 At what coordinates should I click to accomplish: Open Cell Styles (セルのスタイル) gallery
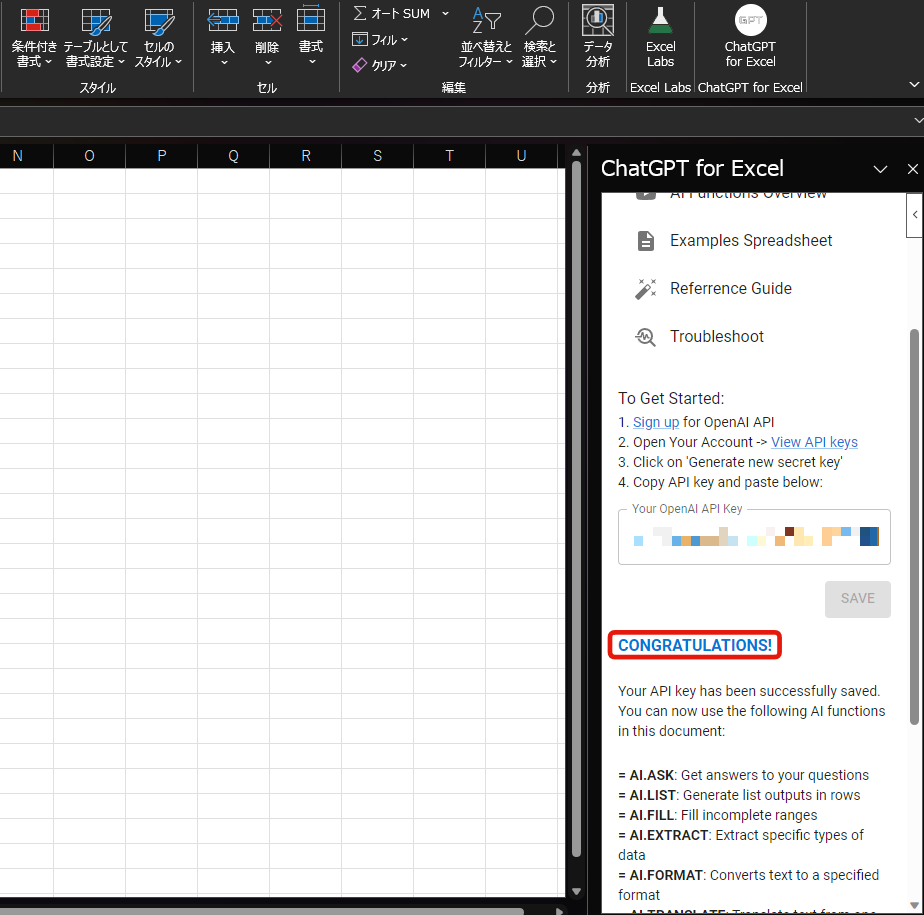[x=159, y=38]
